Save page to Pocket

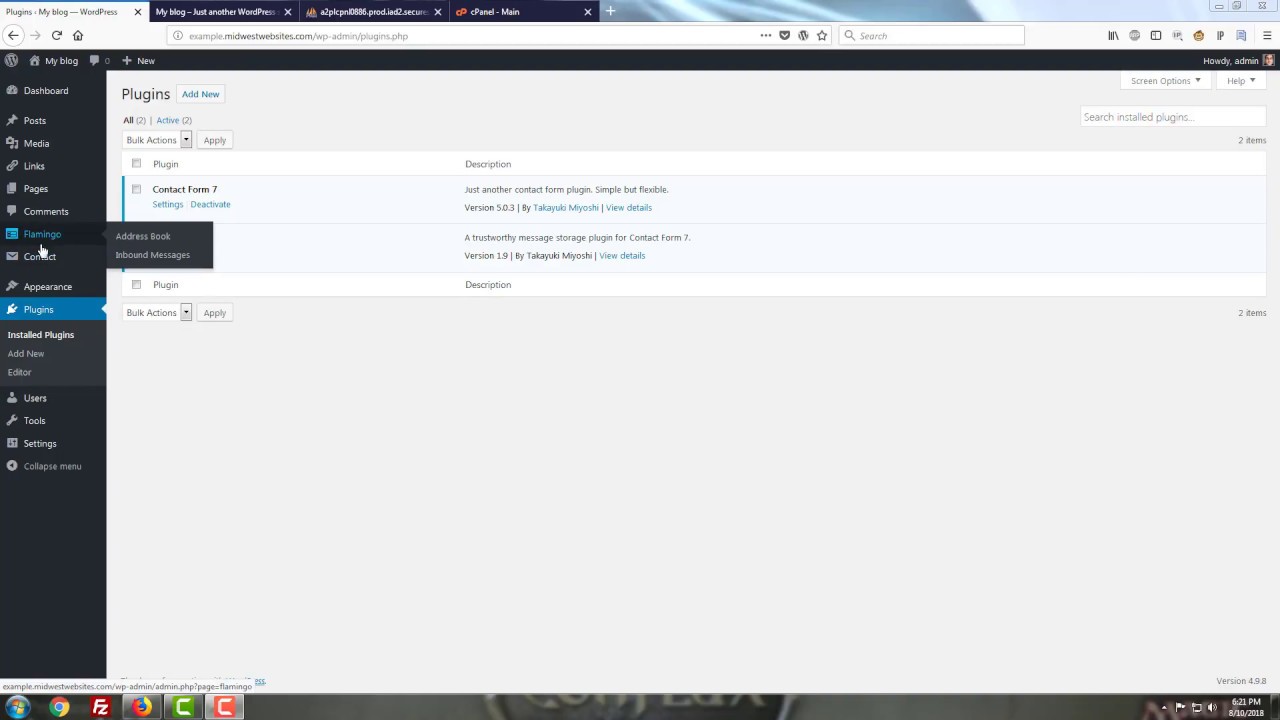(x=784, y=35)
